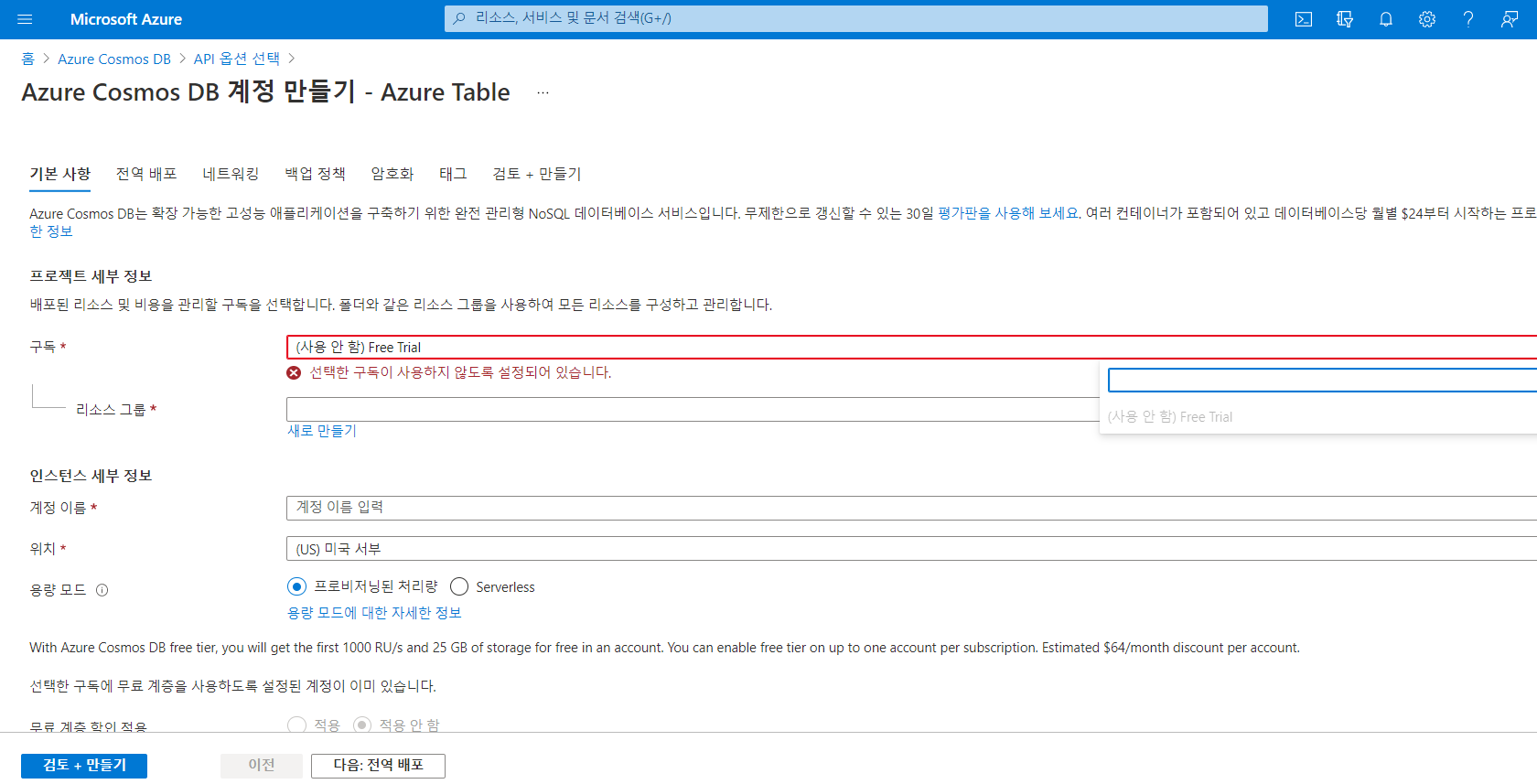Focus the global resource search box

856,18
